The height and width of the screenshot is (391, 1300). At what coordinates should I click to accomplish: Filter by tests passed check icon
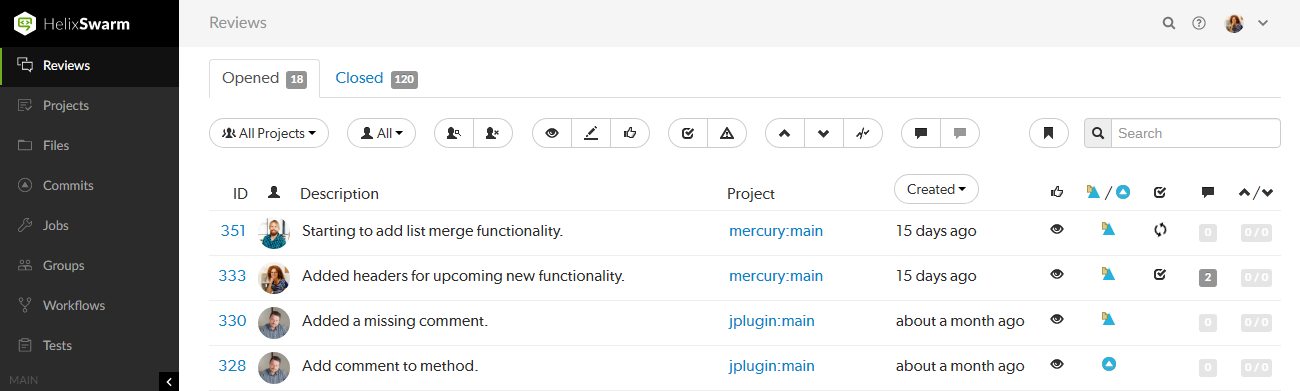687,133
